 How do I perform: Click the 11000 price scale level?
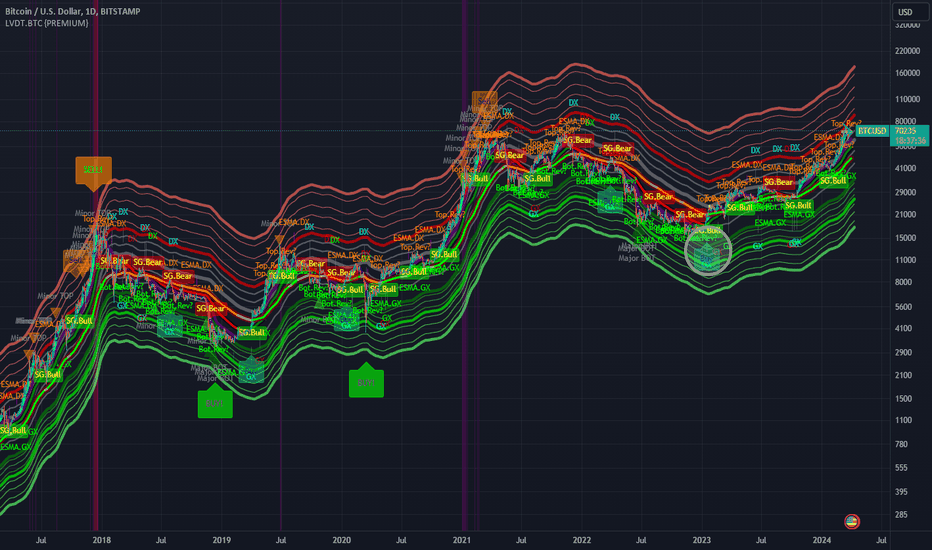tap(905, 260)
